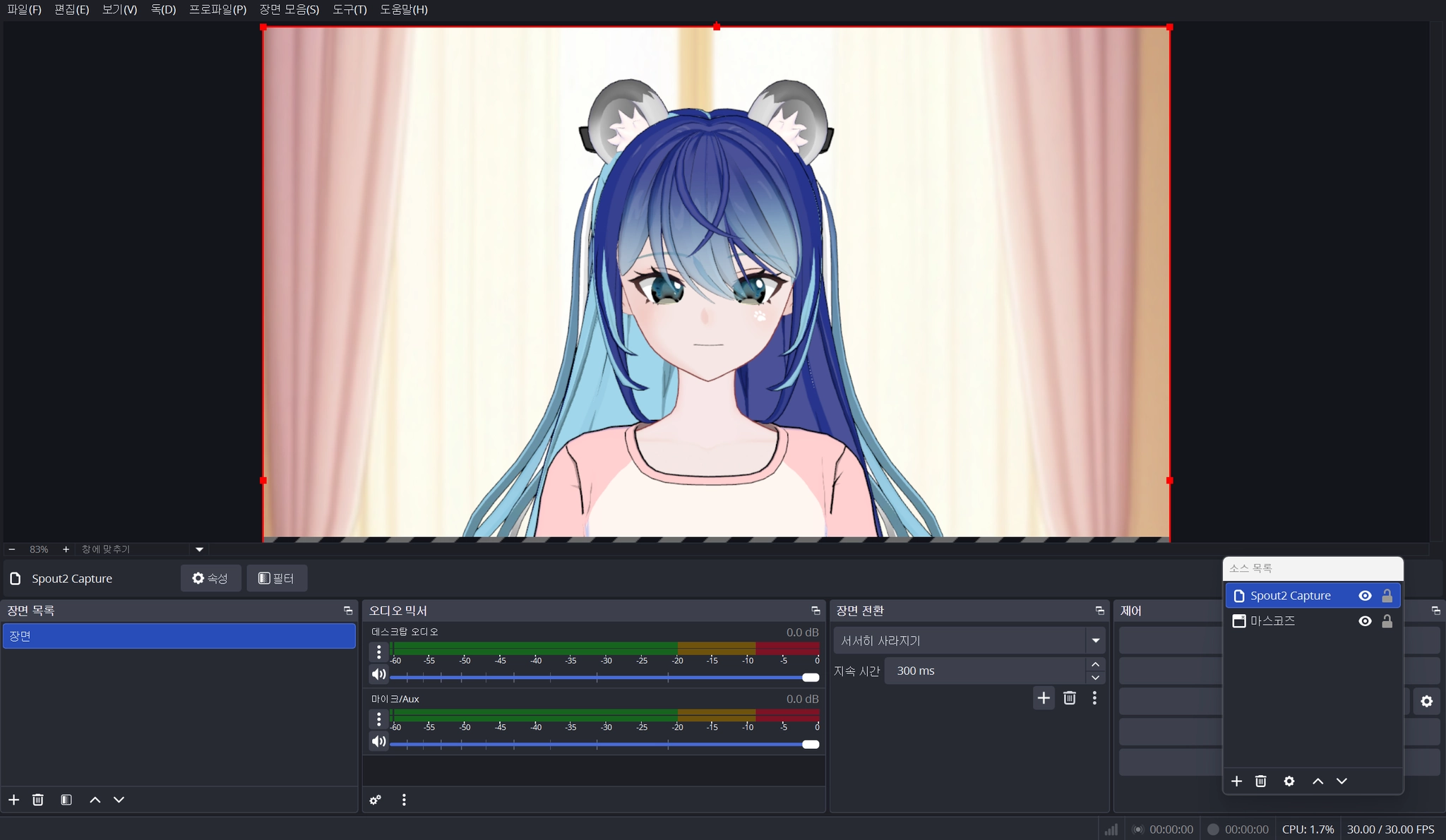Open scene filters icon in 장면 목록
This screenshot has height=840, width=1446.
point(66,800)
